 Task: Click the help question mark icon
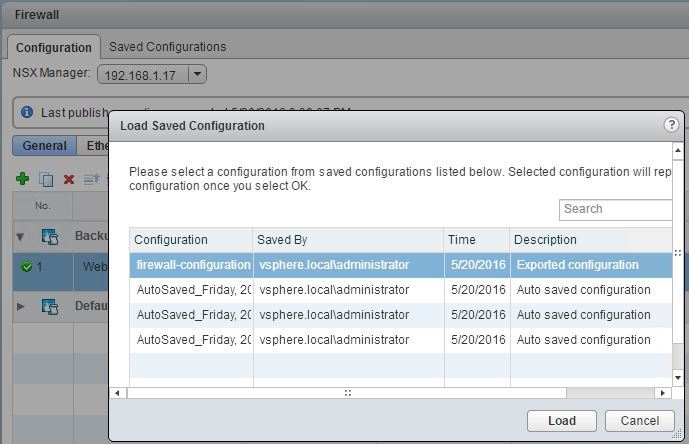[x=671, y=125]
